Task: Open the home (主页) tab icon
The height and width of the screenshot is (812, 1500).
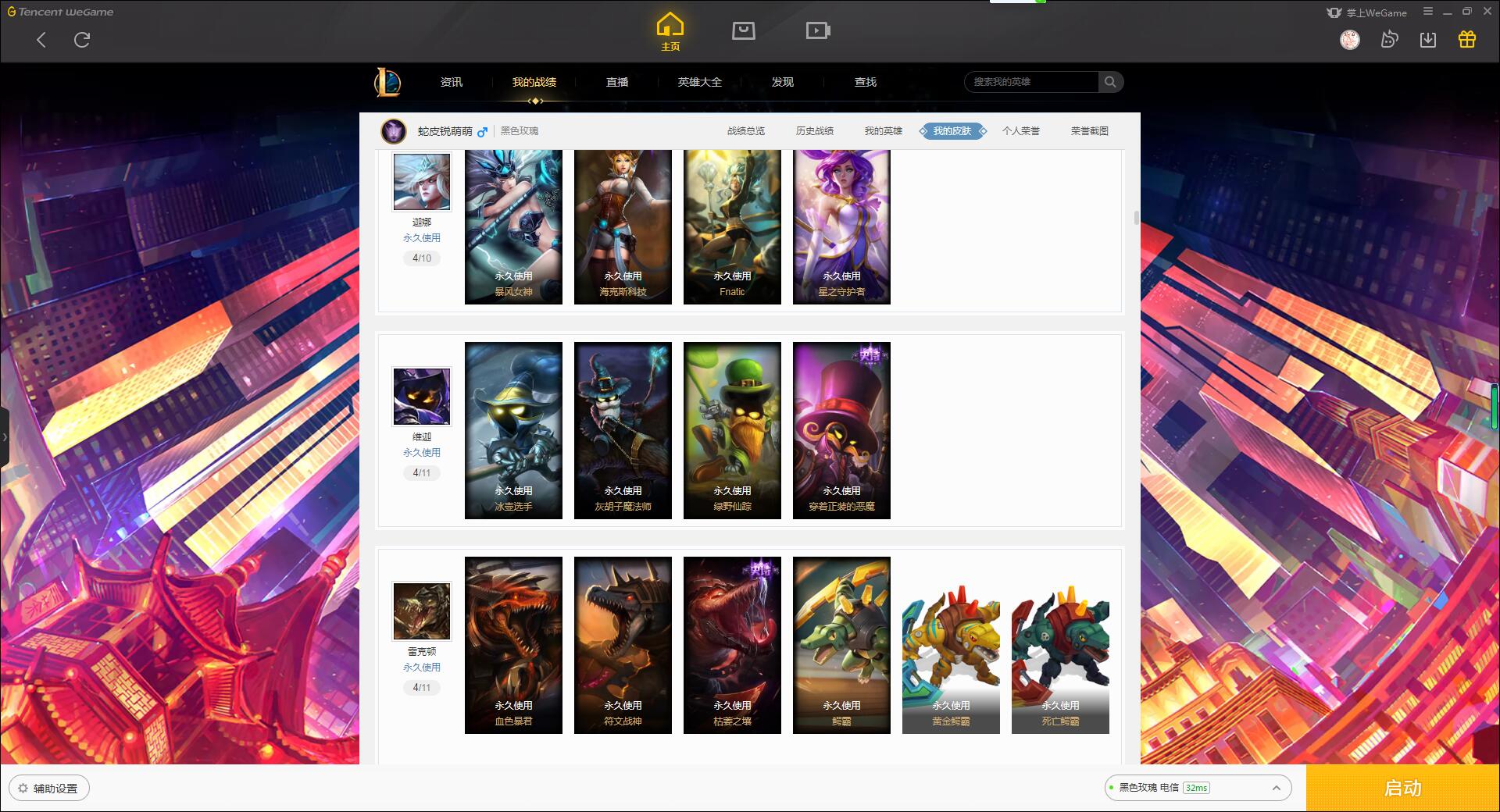Action: [670, 32]
